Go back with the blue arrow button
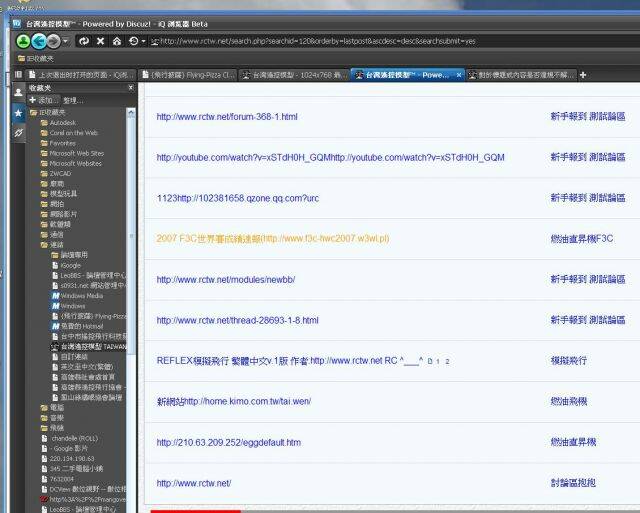Viewport: 640px width, 513px height. [x=39, y=41]
